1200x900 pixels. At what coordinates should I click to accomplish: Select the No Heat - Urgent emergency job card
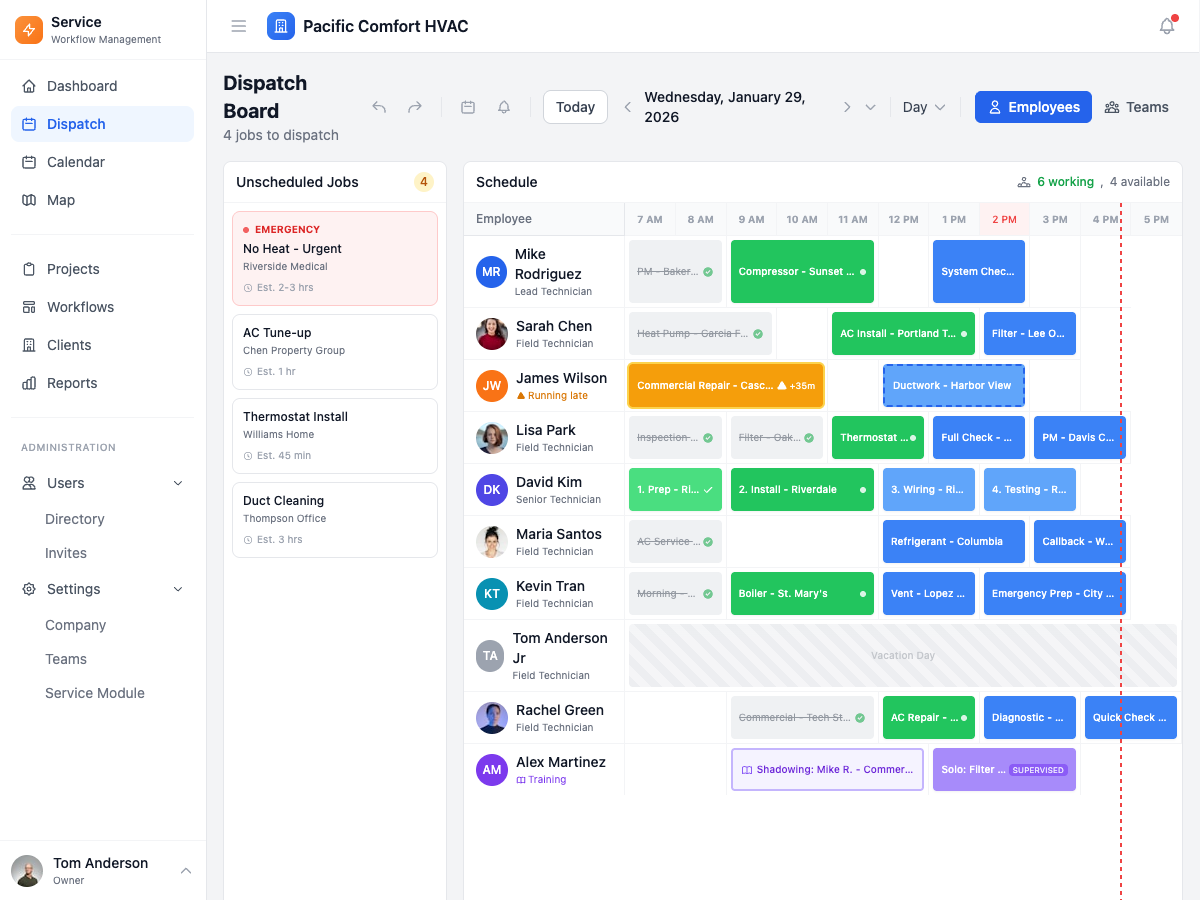(x=334, y=258)
